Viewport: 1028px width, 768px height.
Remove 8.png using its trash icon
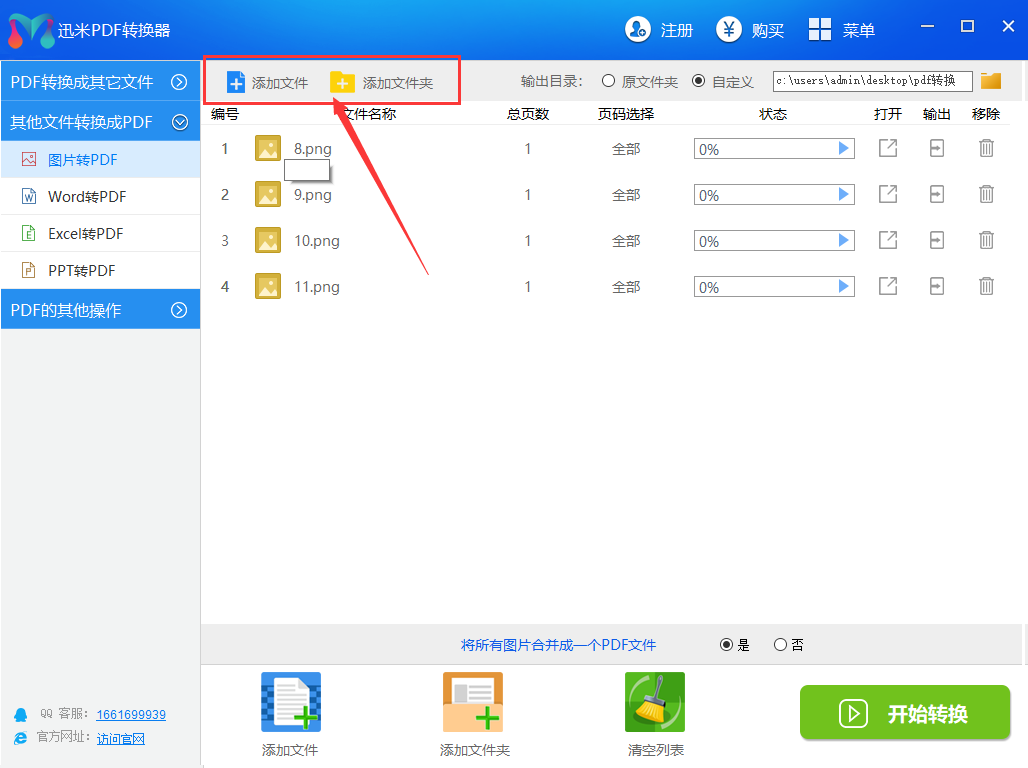pos(986,149)
